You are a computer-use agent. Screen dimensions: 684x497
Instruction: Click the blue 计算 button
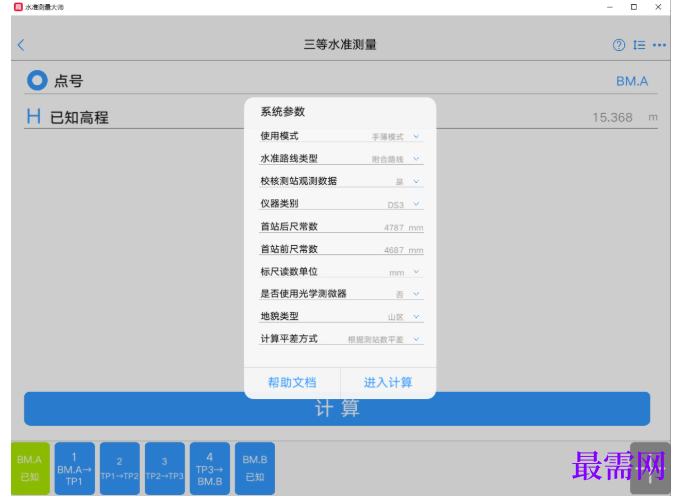337,409
